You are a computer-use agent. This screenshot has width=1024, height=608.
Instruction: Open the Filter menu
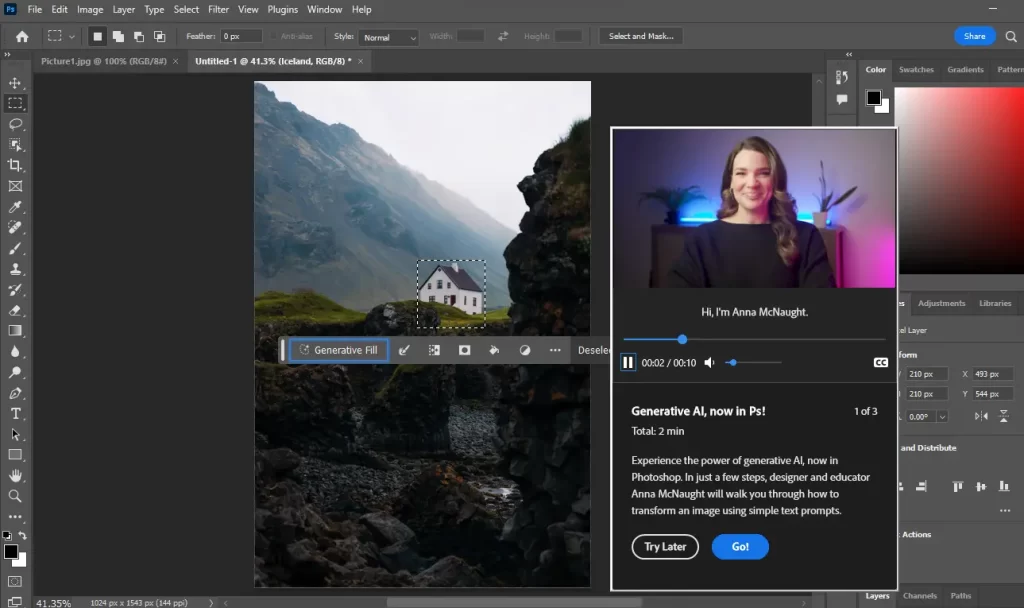pos(219,9)
